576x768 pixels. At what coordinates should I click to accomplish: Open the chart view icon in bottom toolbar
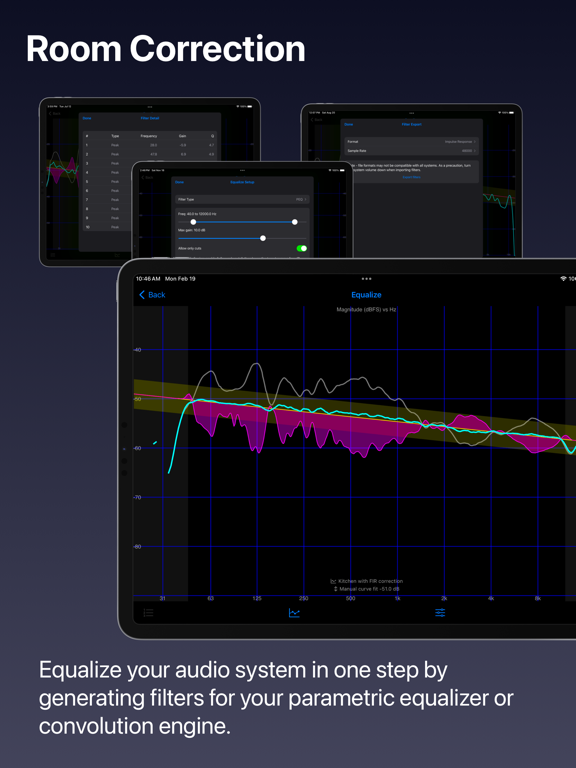(294, 613)
